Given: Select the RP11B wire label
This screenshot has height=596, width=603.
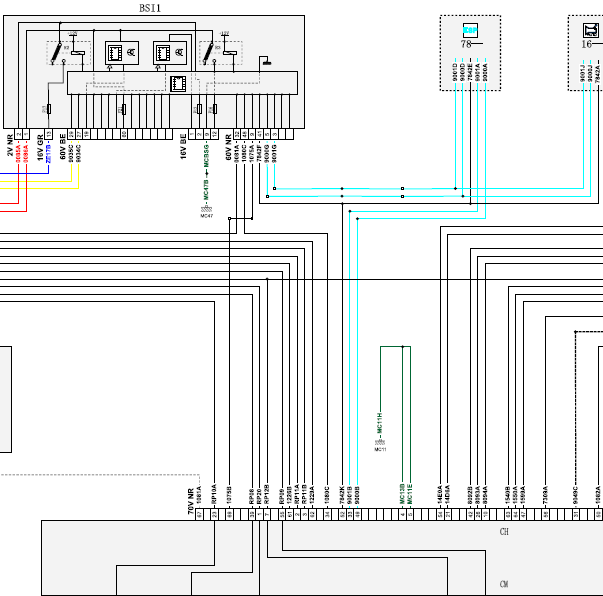Looking at the screenshot, I should [x=305, y=494].
